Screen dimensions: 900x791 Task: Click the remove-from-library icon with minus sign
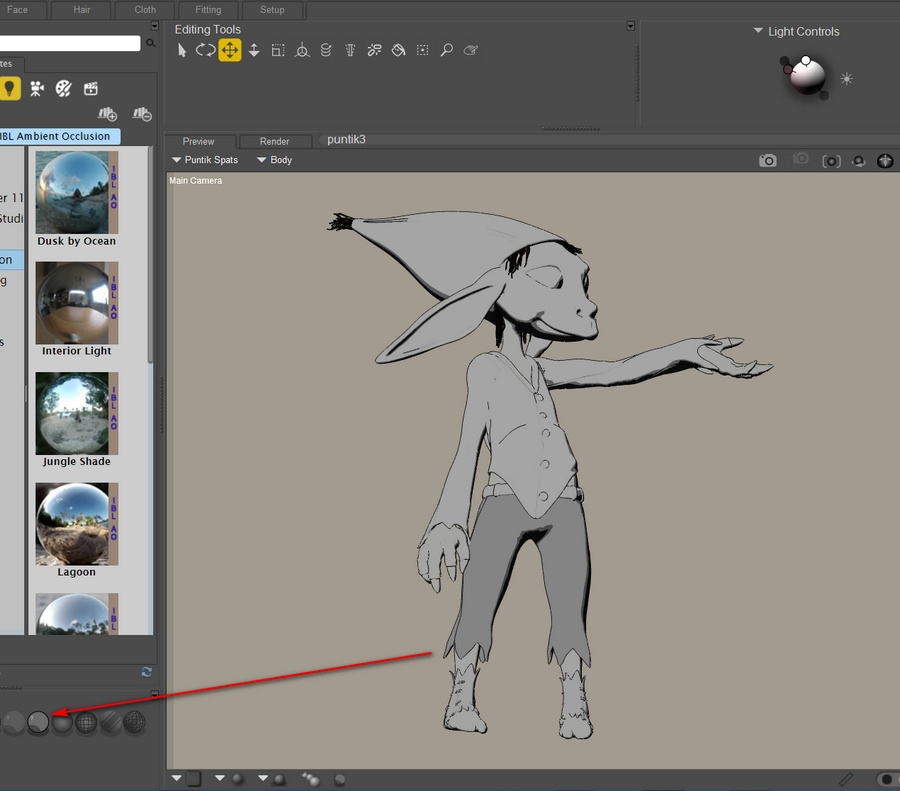pos(141,115)
